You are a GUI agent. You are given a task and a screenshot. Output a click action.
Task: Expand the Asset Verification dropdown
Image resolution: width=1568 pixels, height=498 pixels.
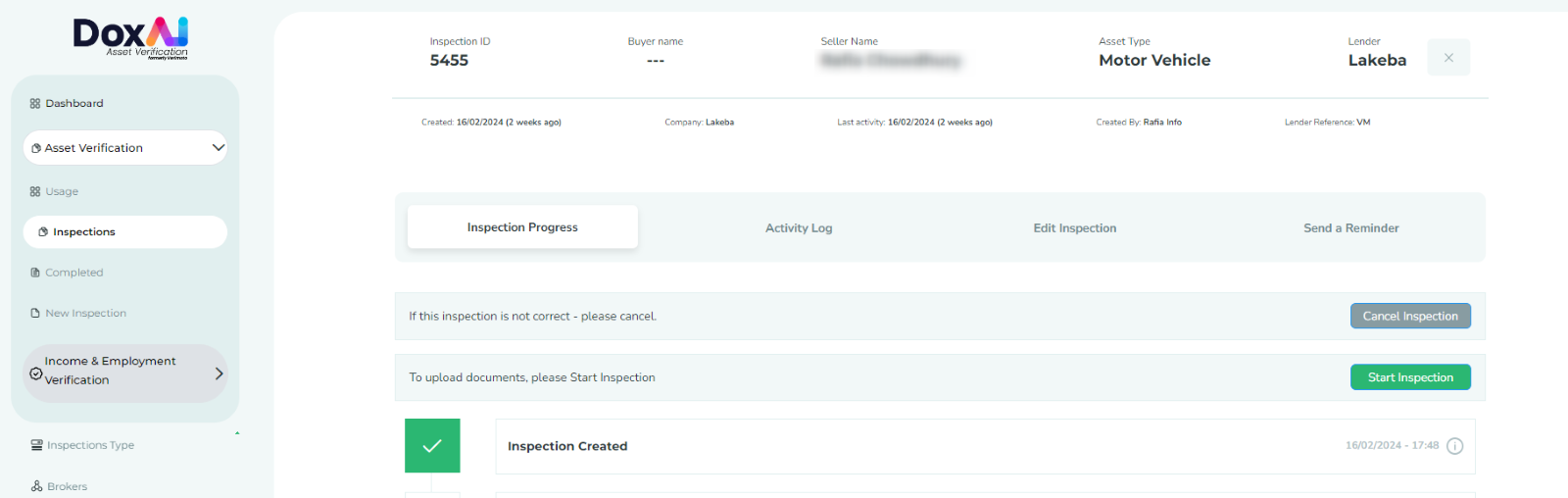click(218, 148)
